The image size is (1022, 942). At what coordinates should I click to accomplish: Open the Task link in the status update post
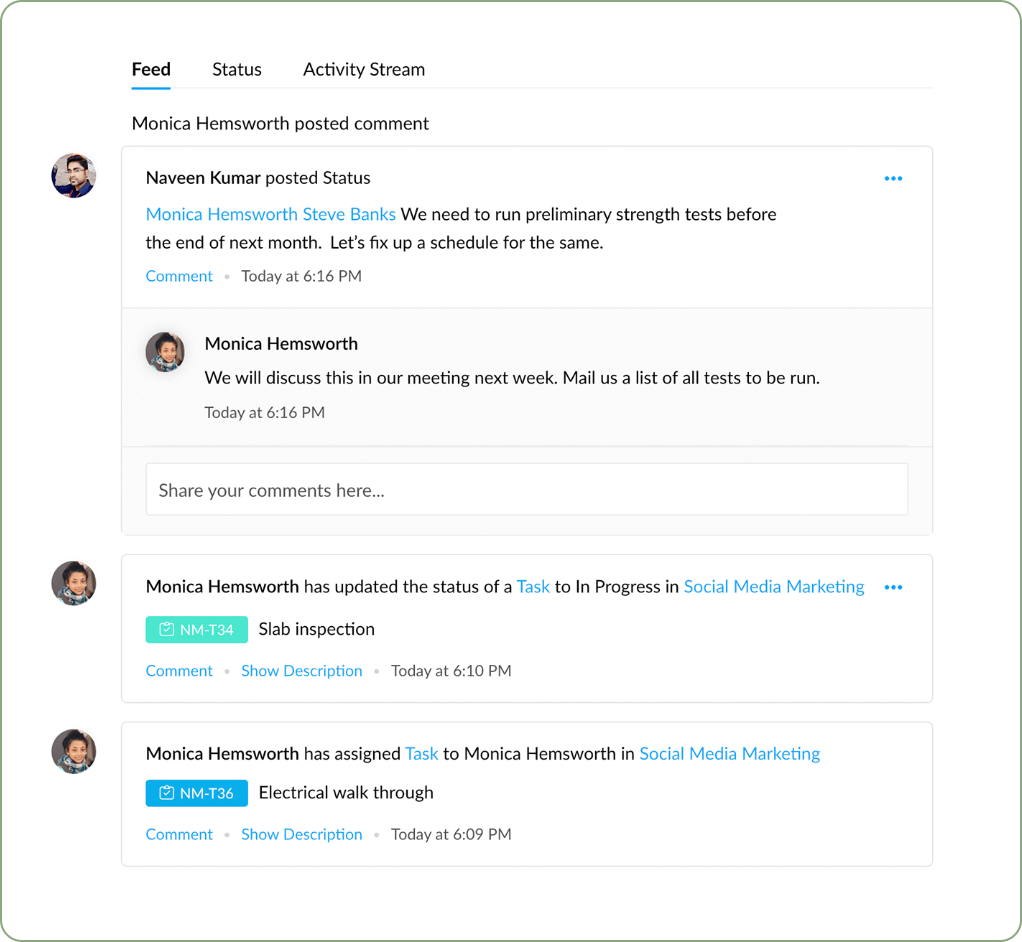coord(533,587)
